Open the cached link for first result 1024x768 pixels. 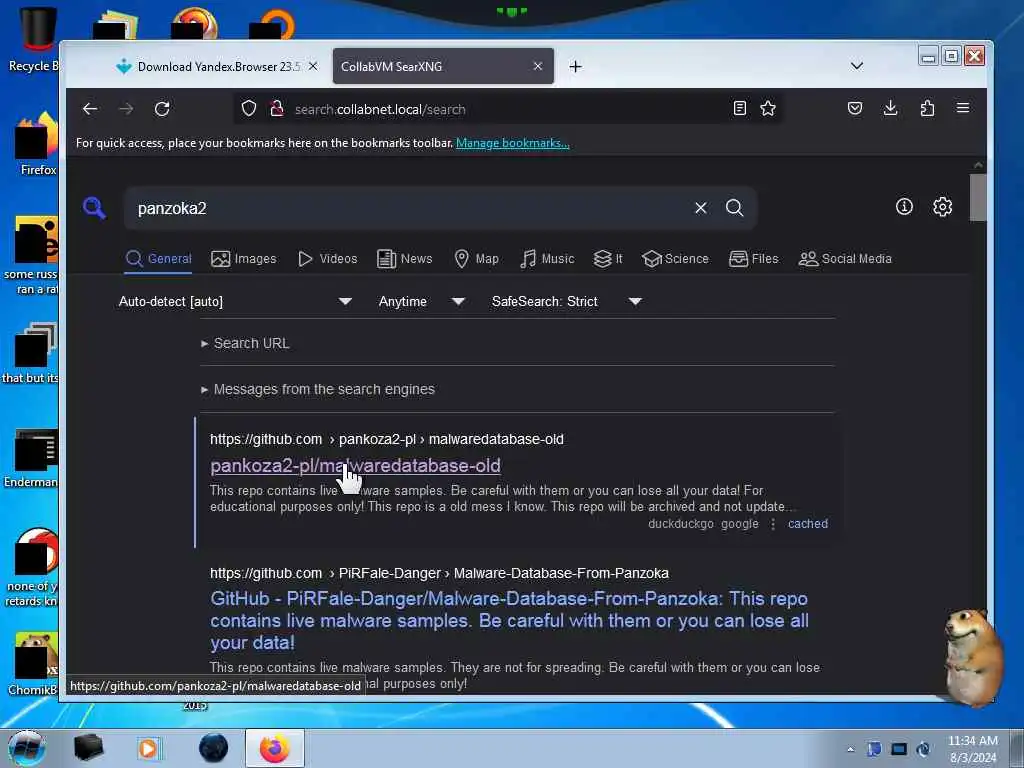807,524
